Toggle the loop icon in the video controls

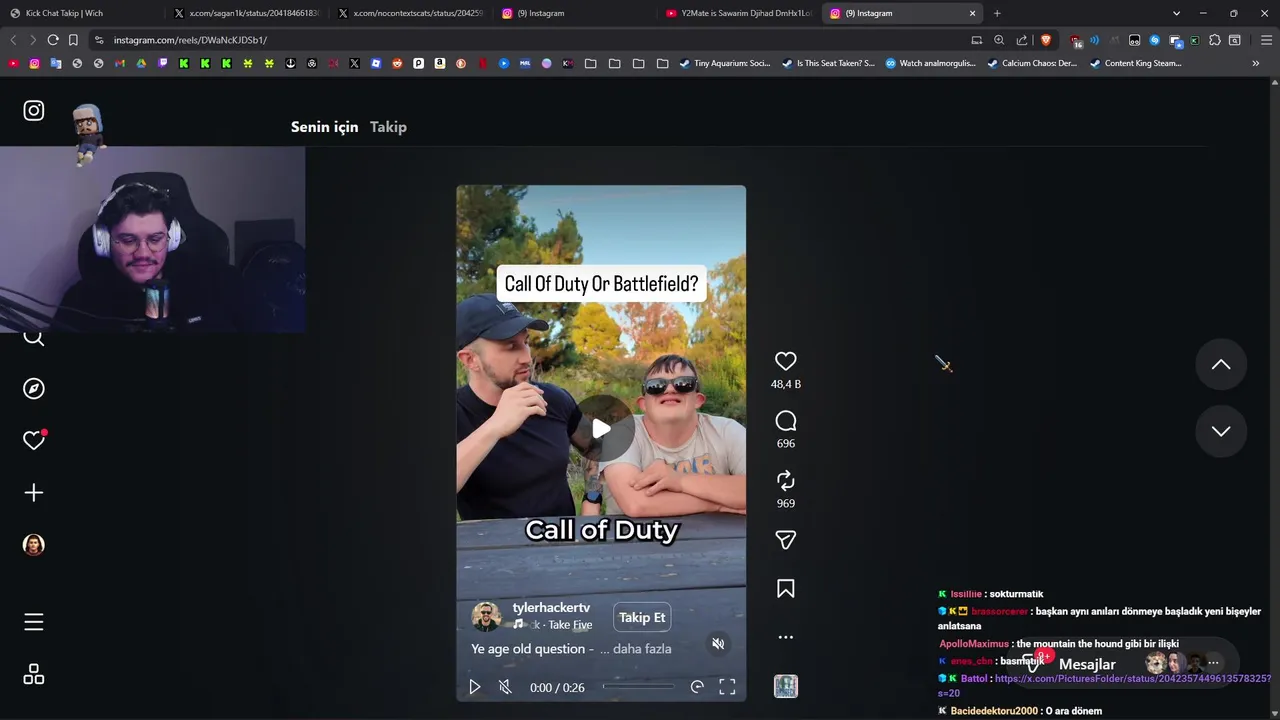point(697,687)
